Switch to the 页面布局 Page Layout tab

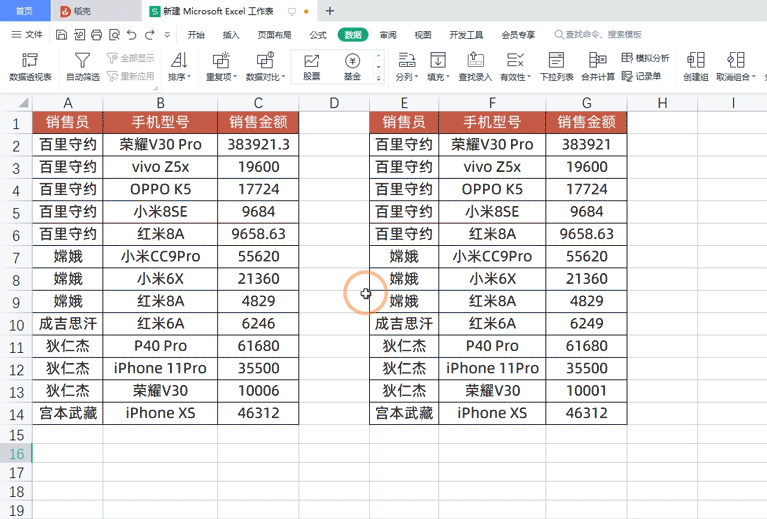[274, 35]
